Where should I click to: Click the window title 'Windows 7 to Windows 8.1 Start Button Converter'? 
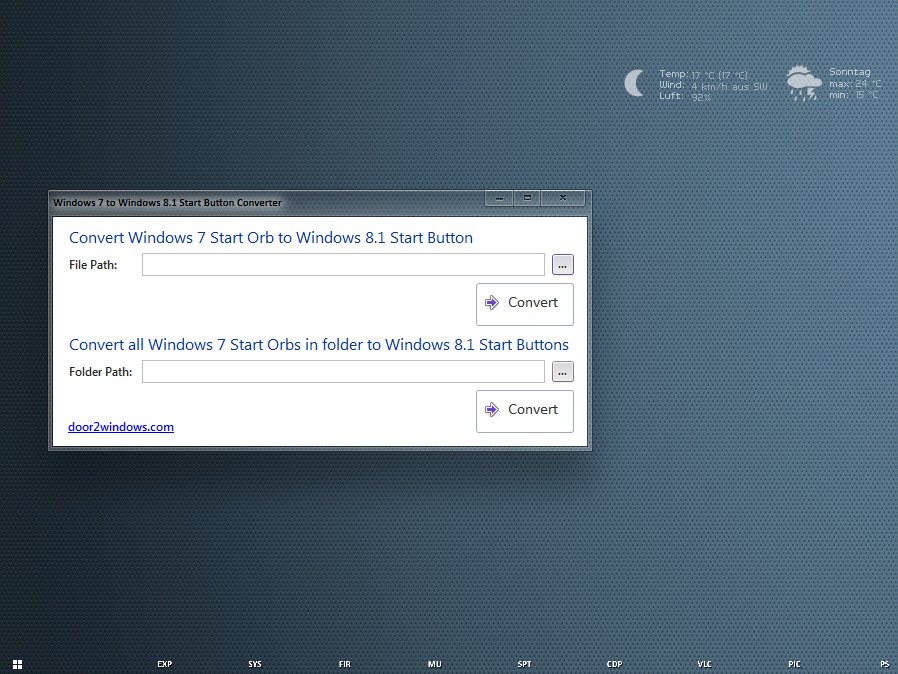click(167, 203)
